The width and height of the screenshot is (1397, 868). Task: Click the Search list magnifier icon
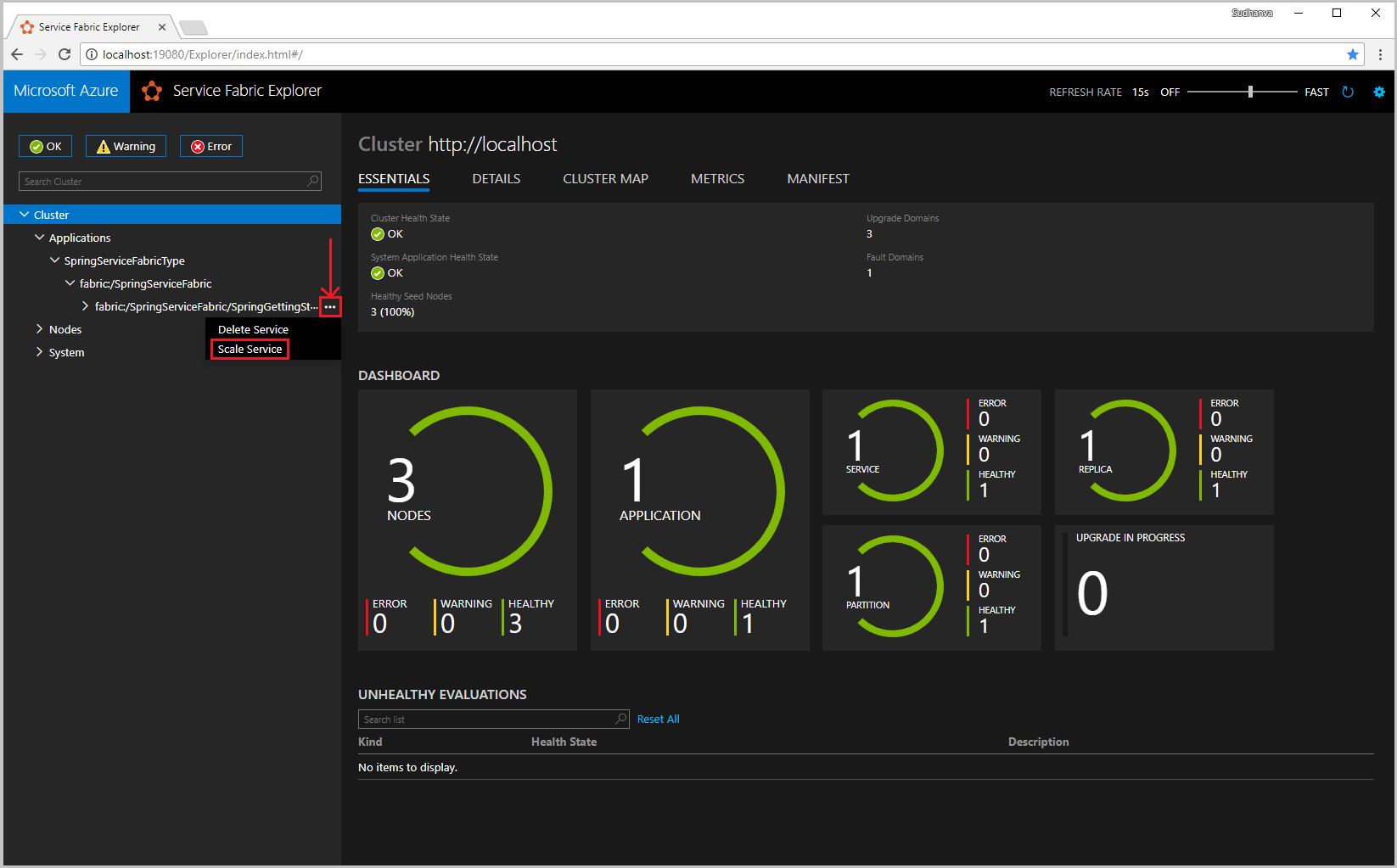click(621, 719)
